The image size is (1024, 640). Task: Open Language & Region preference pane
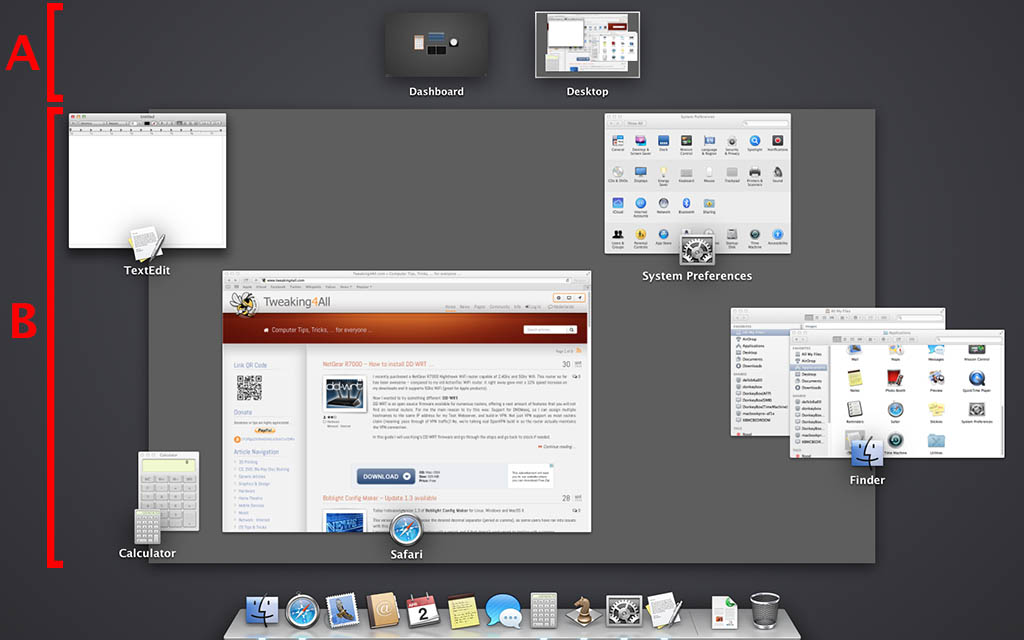coord(709,144)
